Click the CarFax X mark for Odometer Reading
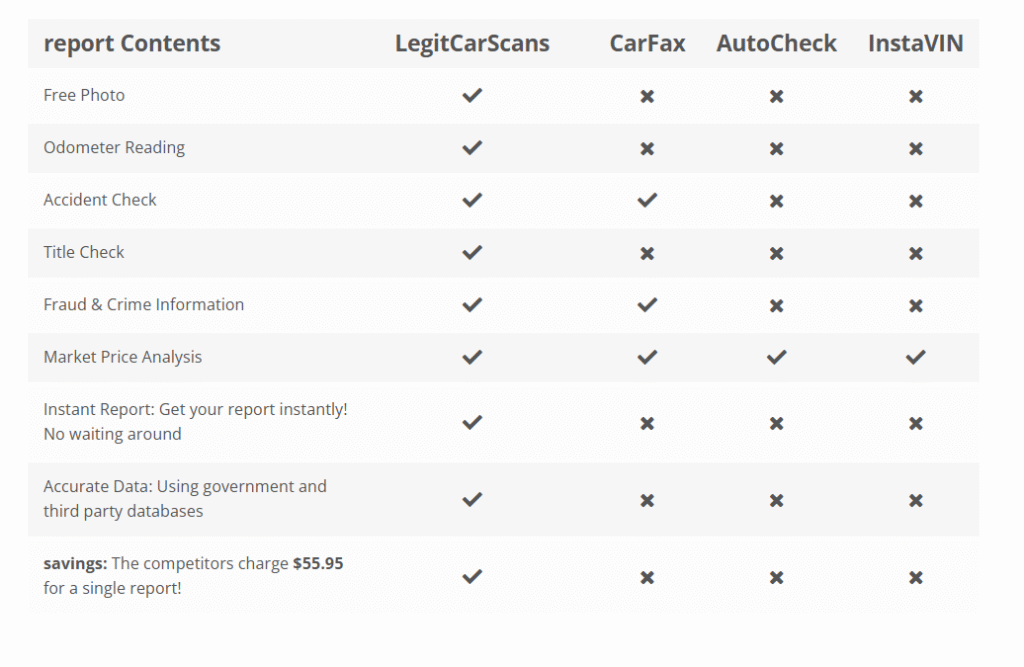This screenshot has width=1024, height=667. pyautogui.click(x=647, y=149)
